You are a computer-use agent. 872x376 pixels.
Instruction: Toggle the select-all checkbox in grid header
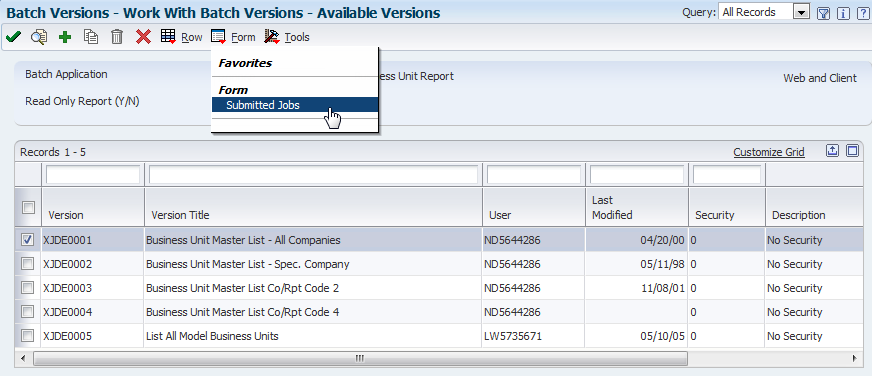coord(27,207)
